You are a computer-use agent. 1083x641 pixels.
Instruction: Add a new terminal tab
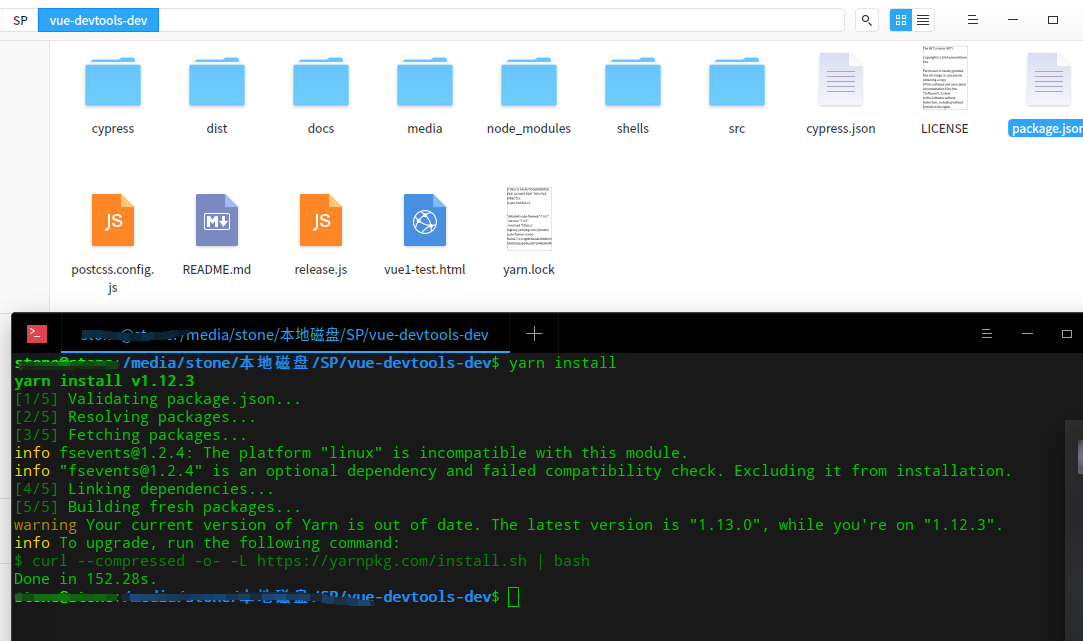coord(534,334)
